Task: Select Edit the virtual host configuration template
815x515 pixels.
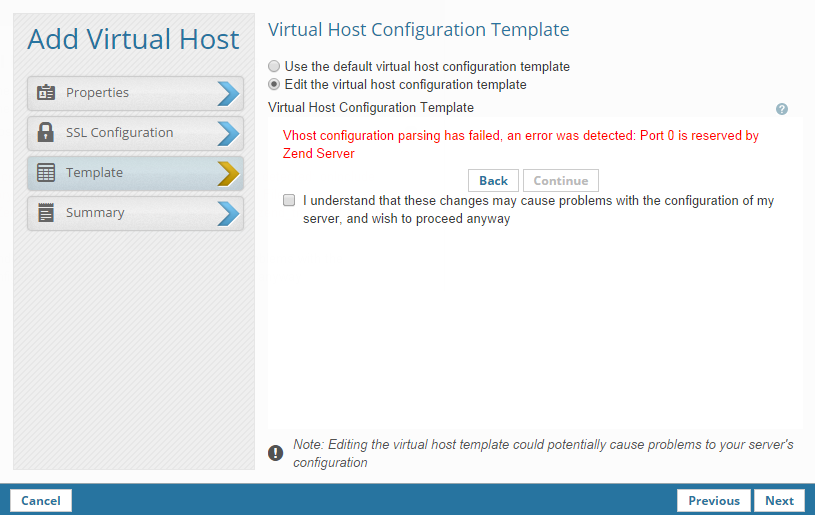Action: point(275,85)
